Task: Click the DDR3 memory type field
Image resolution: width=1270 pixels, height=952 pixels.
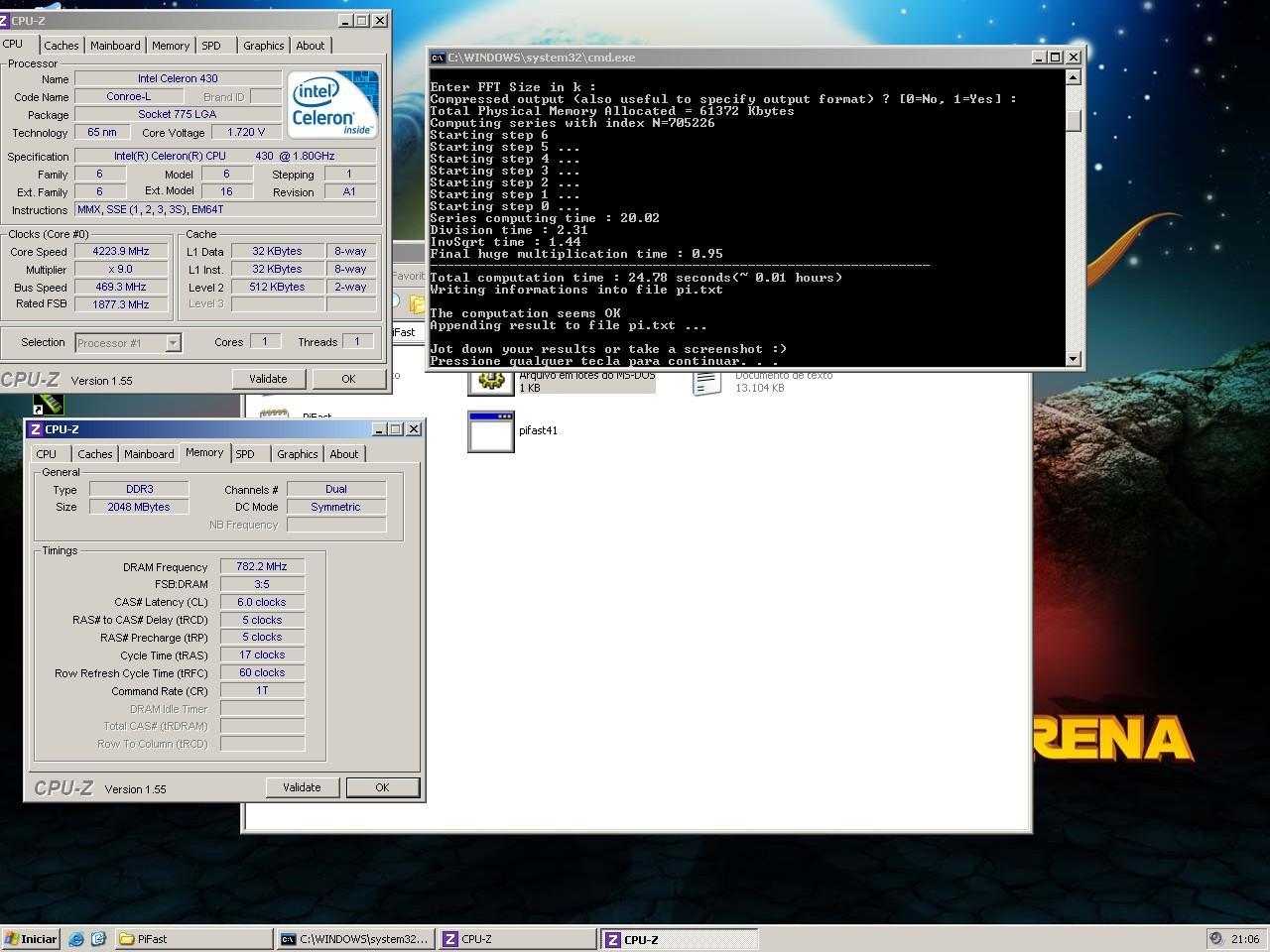Action: point(139,489)
